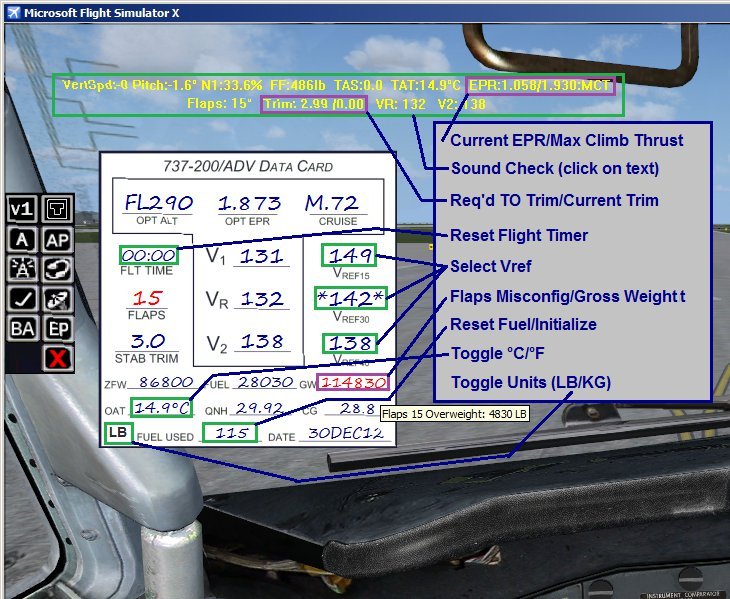Image resolution: width=730 pixels, height=599 pixels.
Task: Click the EPR:1.058/1.930:MCT readout
Action: [x=540, y=86]
